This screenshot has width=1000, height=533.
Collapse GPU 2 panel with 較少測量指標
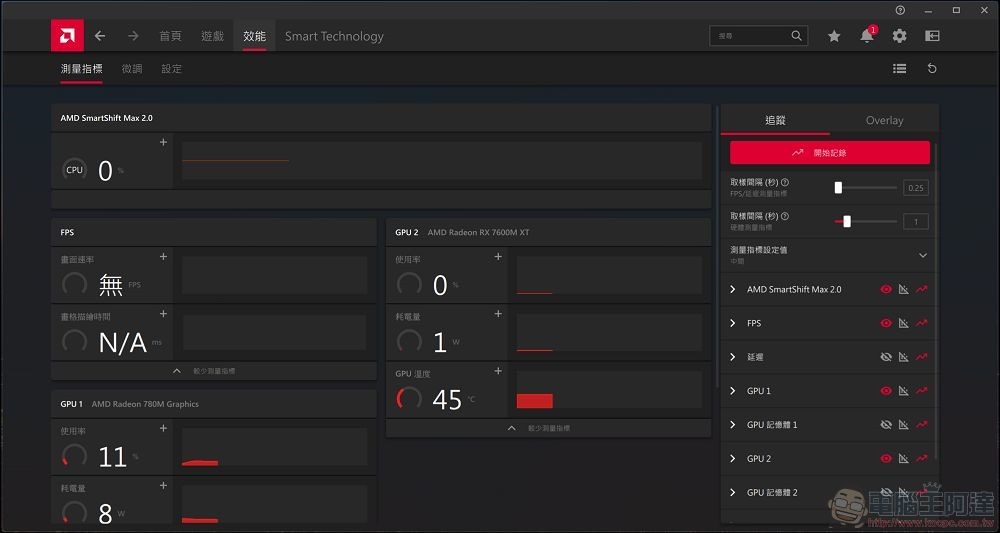[548, 428]
